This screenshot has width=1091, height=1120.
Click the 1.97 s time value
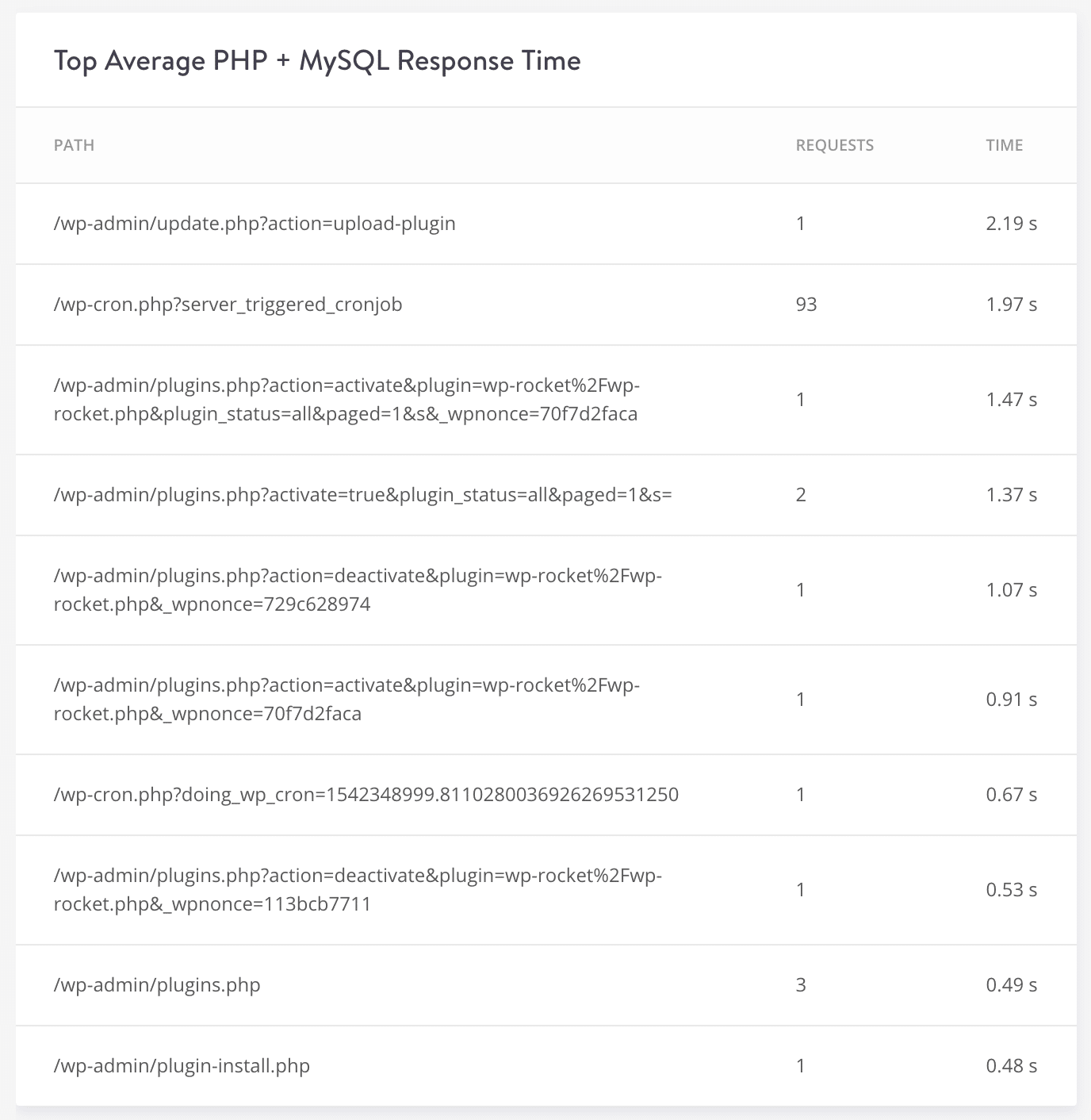[1011, 305]
